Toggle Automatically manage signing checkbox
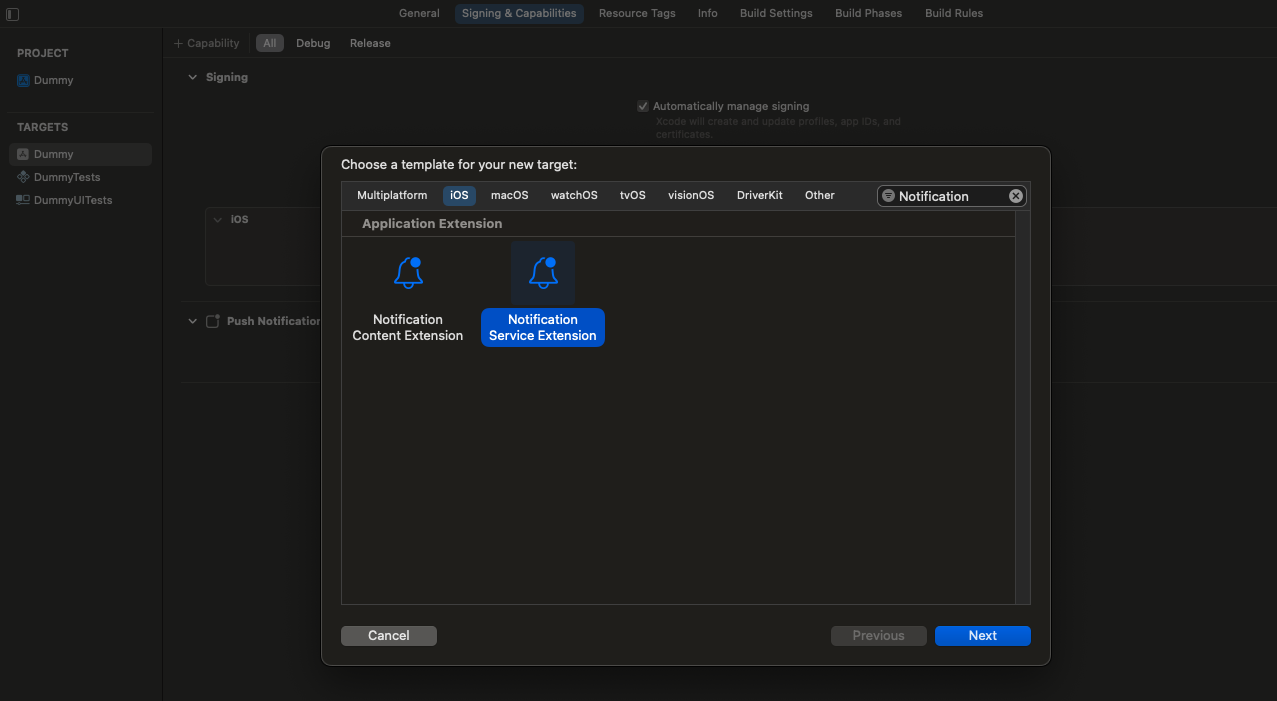This screenshot has height=701, width=1277. [643, 106]
